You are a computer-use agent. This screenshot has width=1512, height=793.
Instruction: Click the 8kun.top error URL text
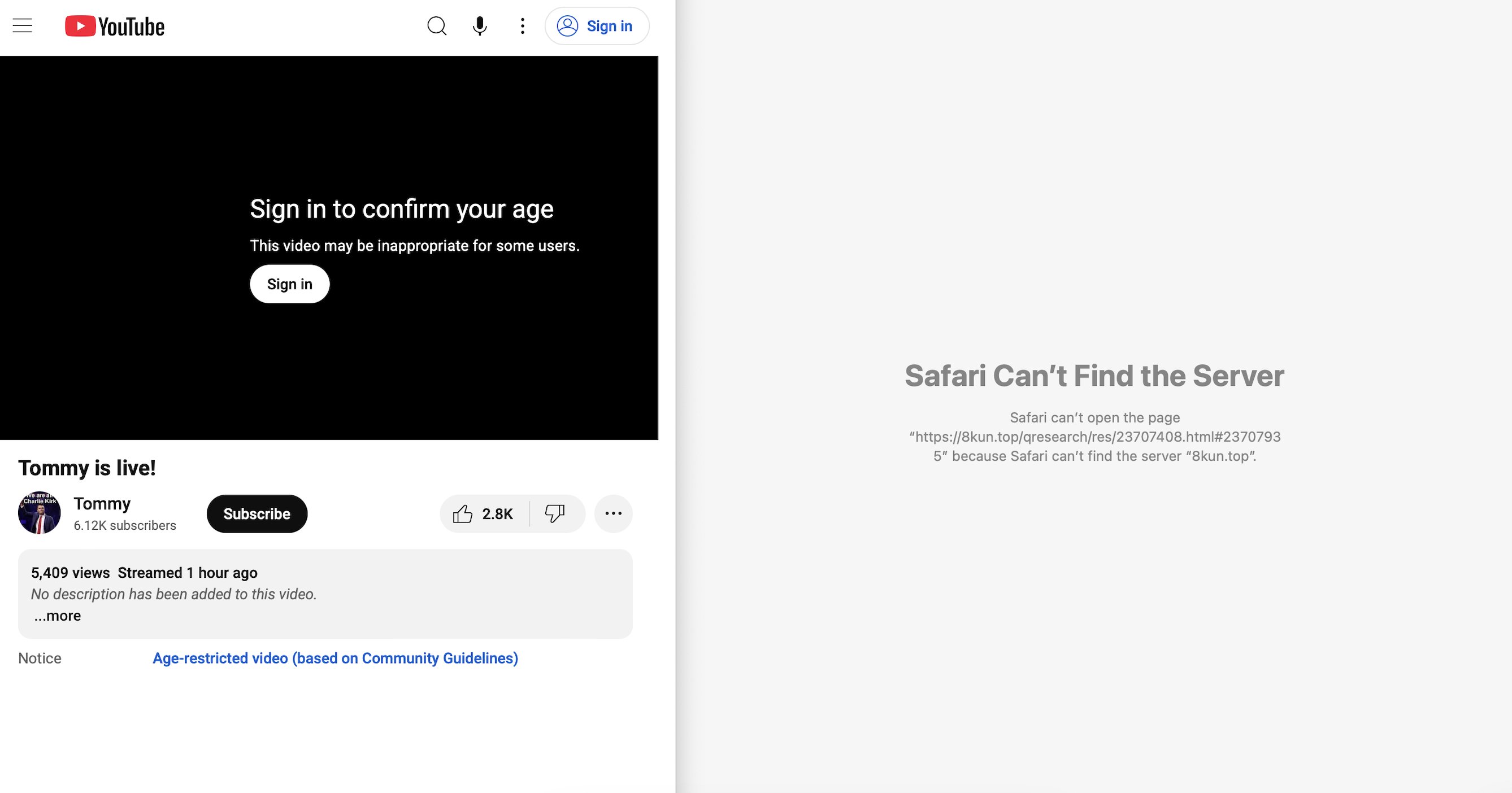pyautogui.click(x=1094, y=437)
